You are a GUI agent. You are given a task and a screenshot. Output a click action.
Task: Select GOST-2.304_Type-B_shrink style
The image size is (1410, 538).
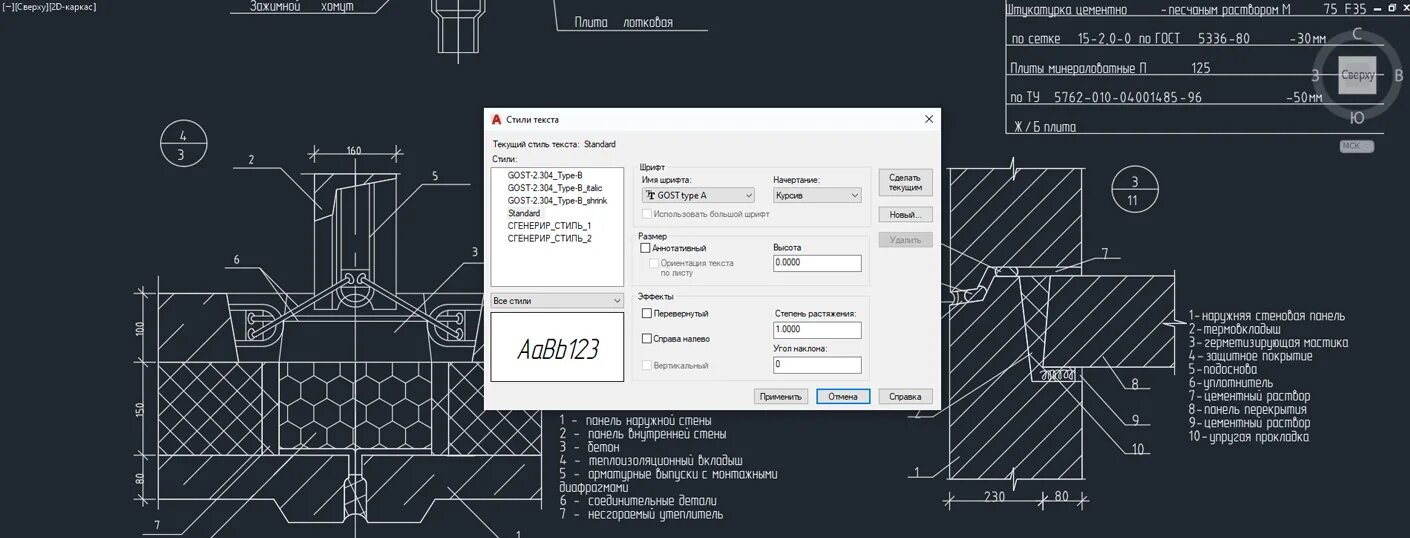[557, 200]
